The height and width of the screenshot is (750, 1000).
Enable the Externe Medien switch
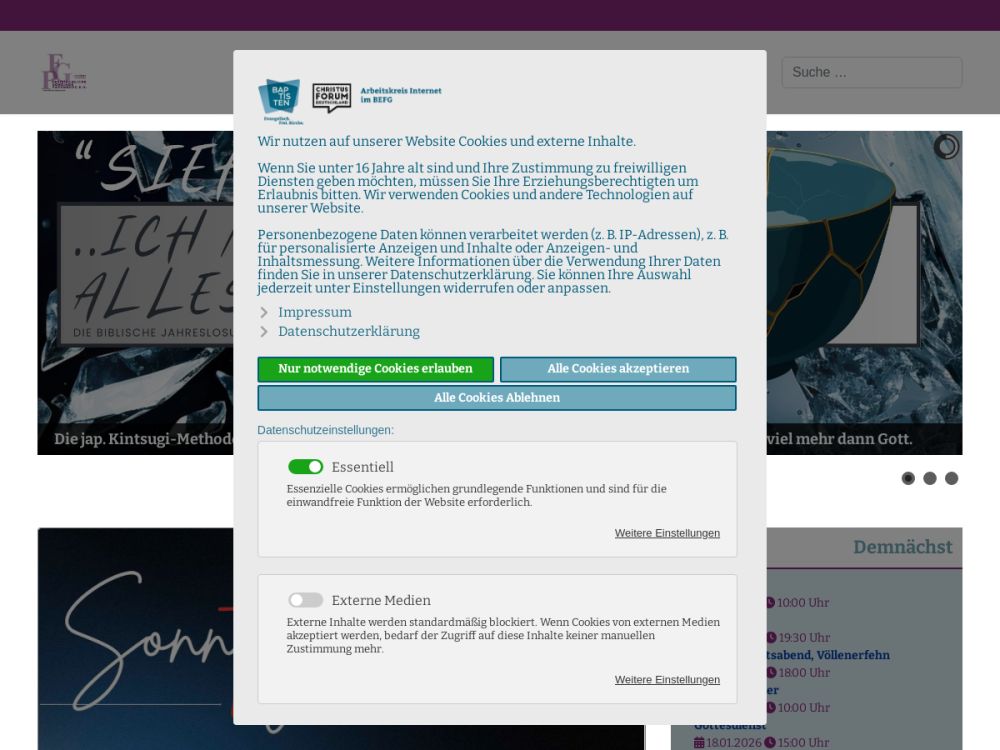pyautogui.click(x=305, y=600)
